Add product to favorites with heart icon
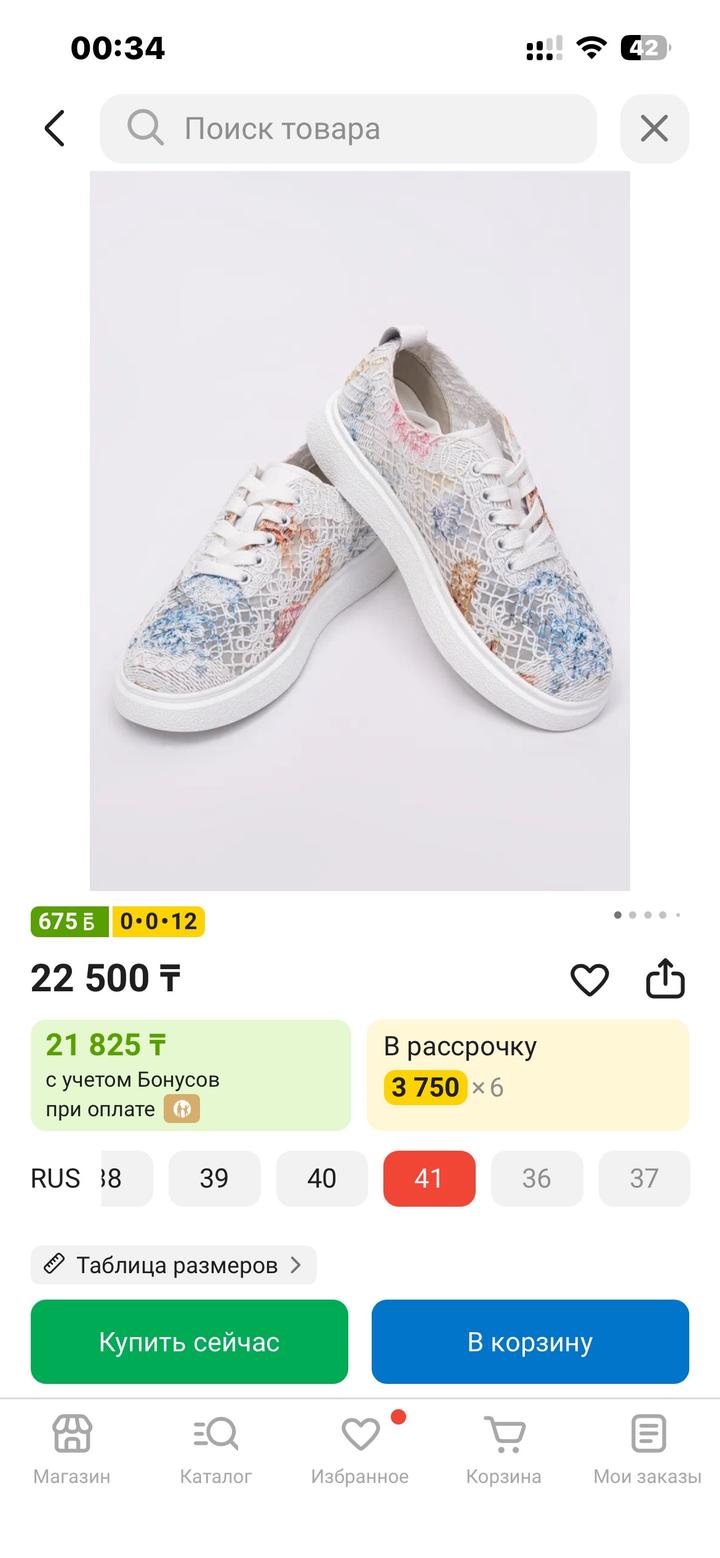 589,979
